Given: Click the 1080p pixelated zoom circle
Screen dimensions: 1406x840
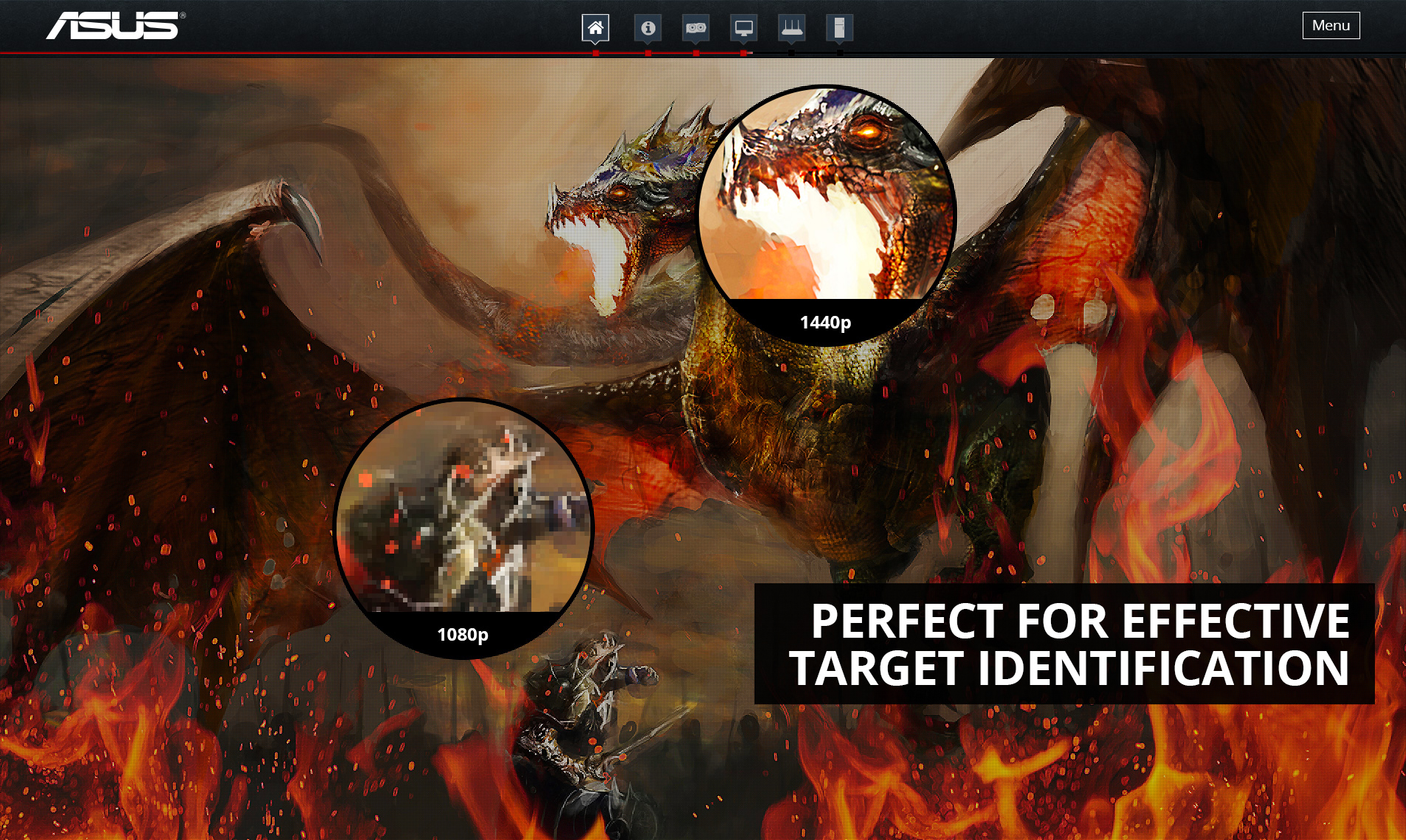Looking at the screenshot, I should (x=464, y=527).
